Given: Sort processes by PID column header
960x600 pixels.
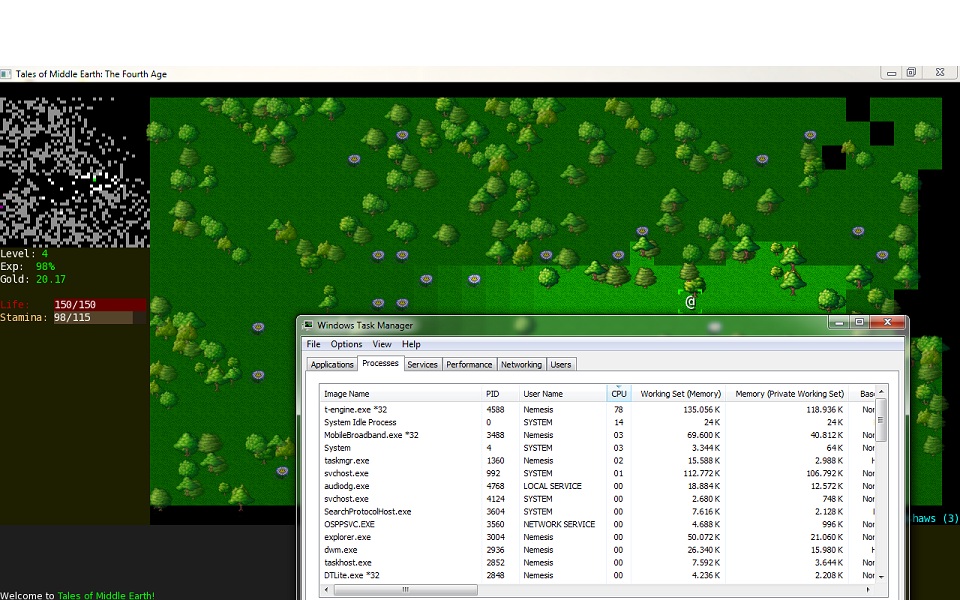Looking at the screenshot, I should point(500,394).
